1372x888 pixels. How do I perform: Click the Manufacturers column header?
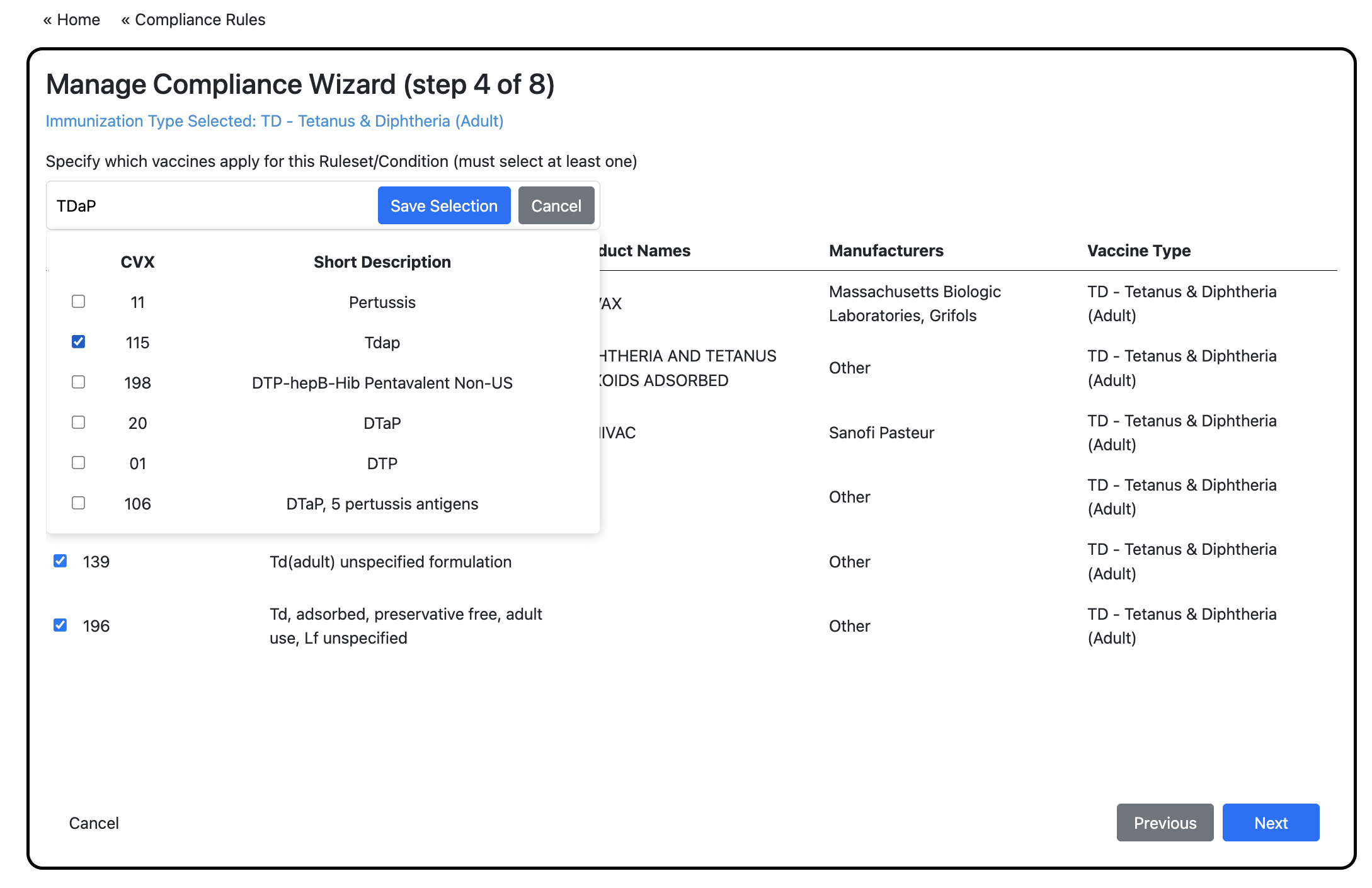tap(886, 251)
